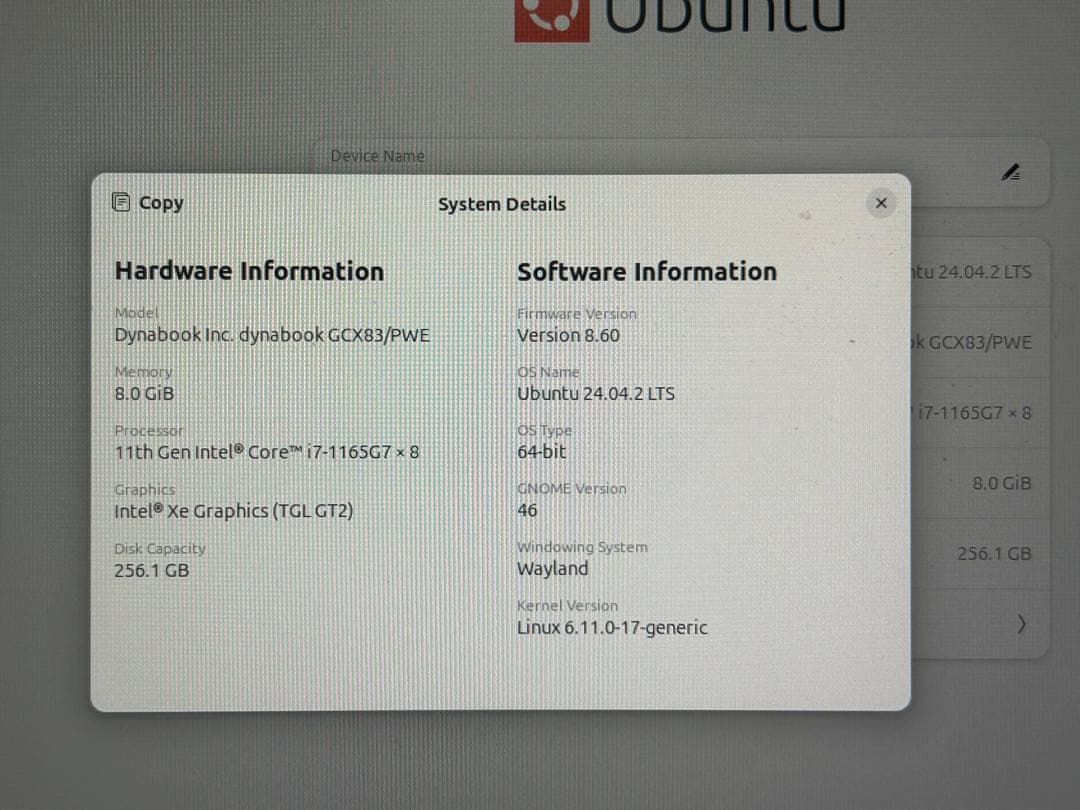Click the Copy button to copy system details

[147, 202]
